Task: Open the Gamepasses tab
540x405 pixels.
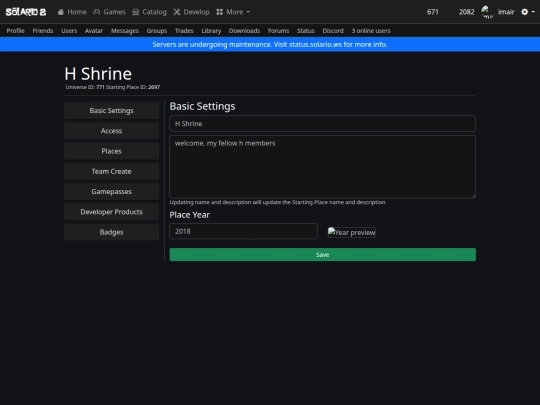Action: tap(111, 191)
